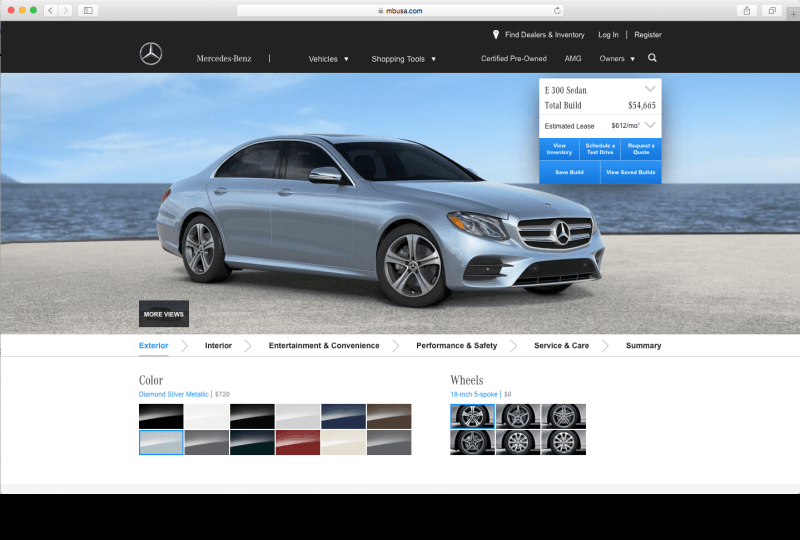Go forward with Safari's forward arrow
800x540 pixels.
pyautogui.click(x=65, y=10)
